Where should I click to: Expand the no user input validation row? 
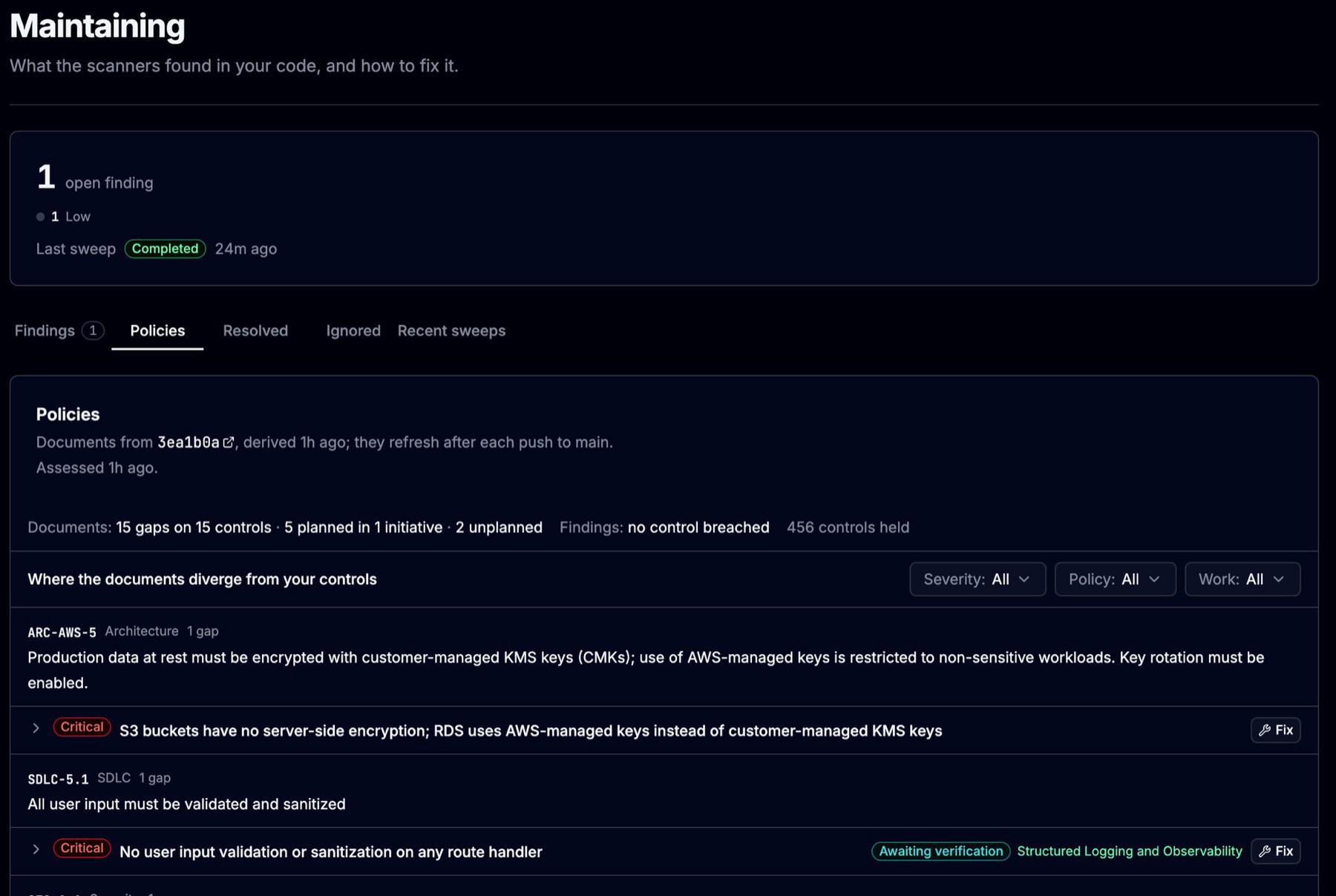pyautogui.click(x=36, y=849)
